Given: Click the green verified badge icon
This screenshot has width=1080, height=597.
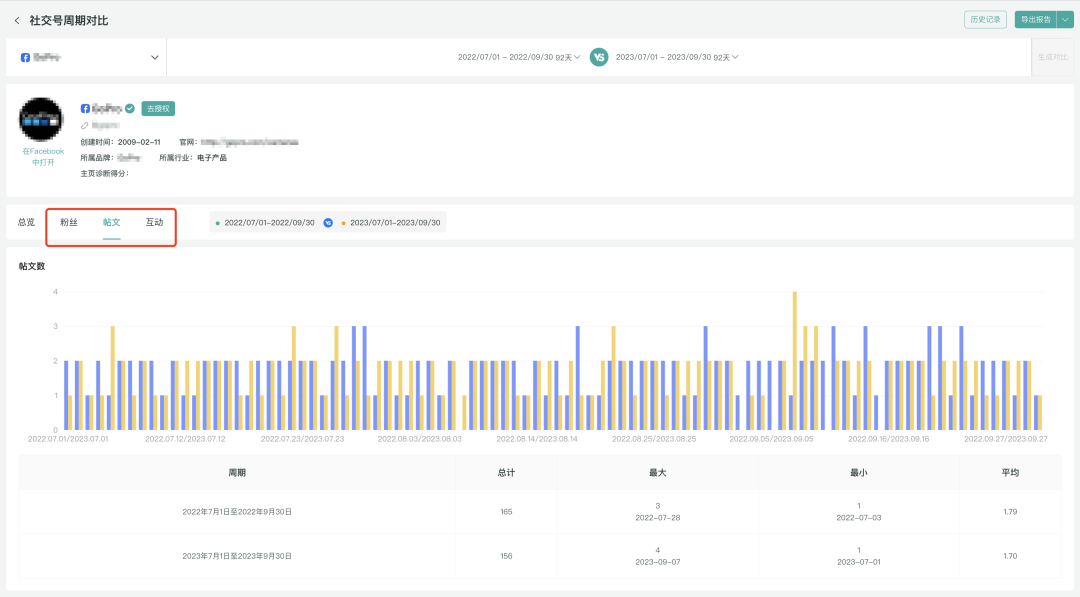Looking at the screenshot, I should [x=129, y=109].
